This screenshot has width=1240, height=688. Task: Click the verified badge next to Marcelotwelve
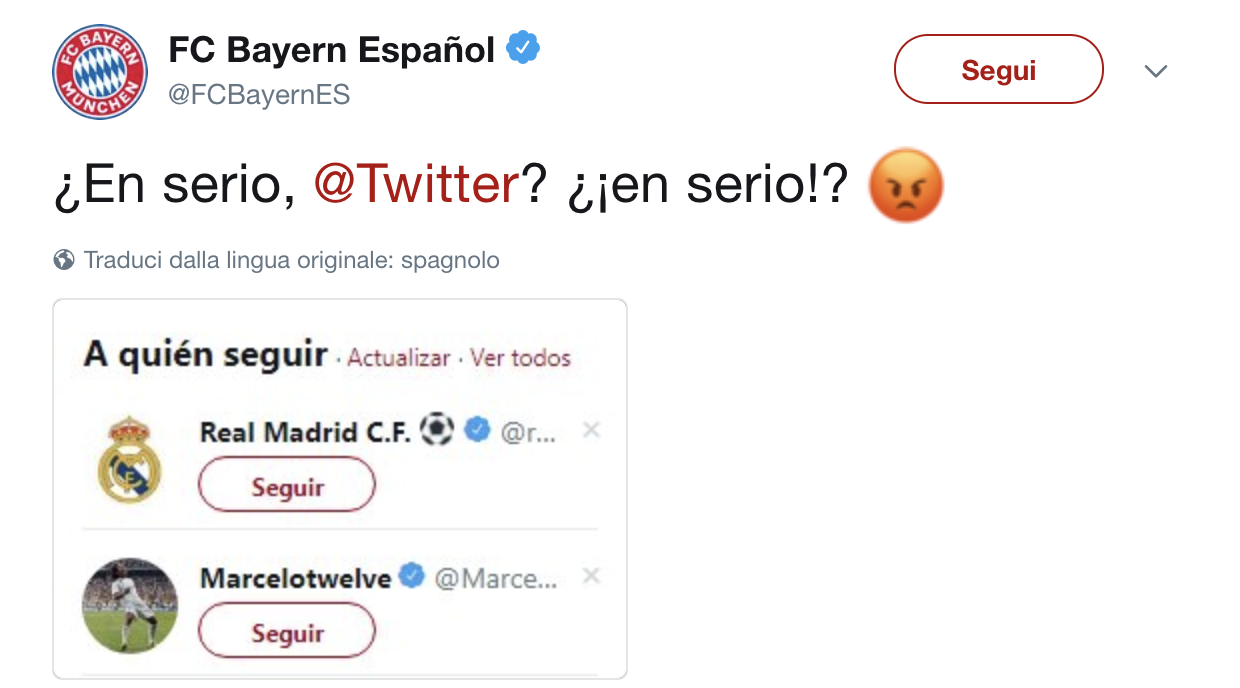point(412,577)
